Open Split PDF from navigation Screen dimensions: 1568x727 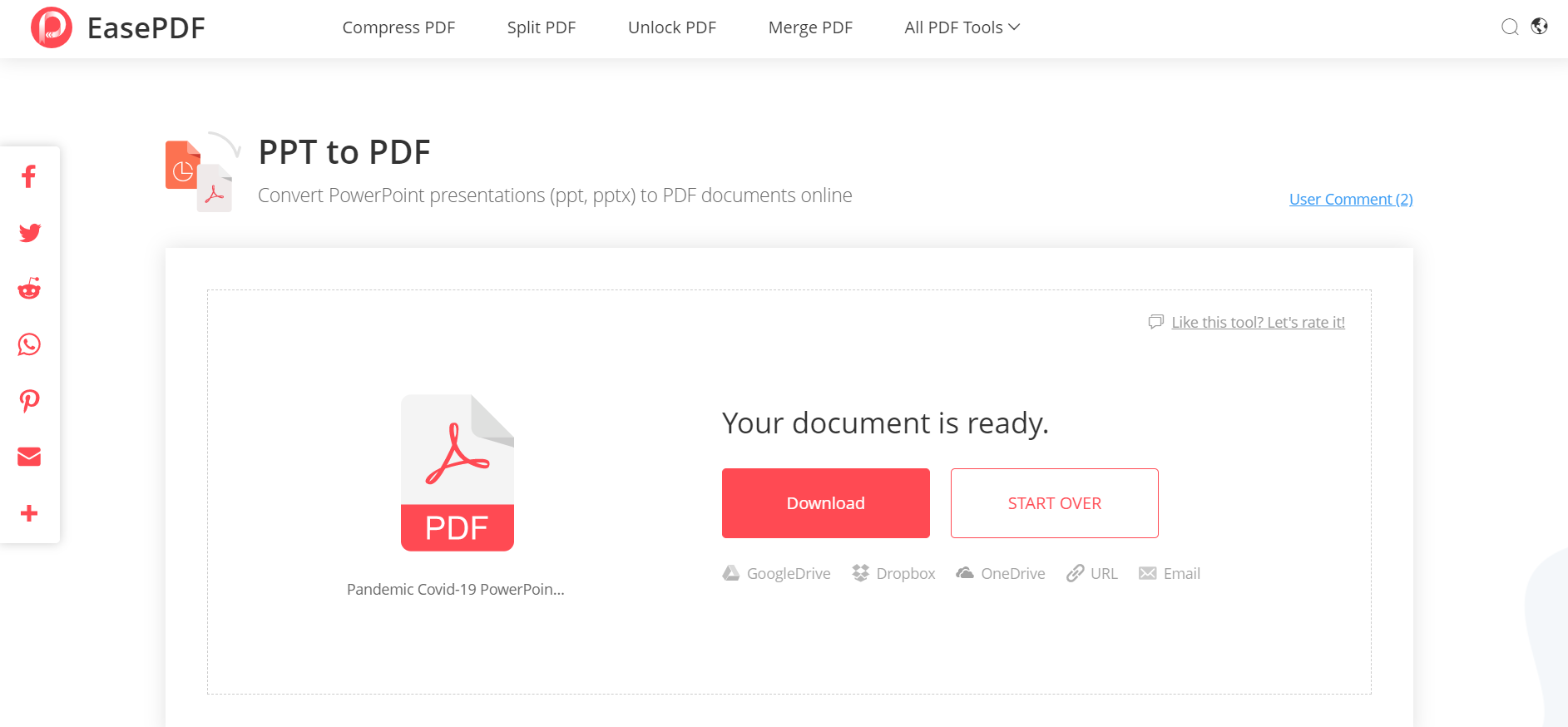[541, 27]
